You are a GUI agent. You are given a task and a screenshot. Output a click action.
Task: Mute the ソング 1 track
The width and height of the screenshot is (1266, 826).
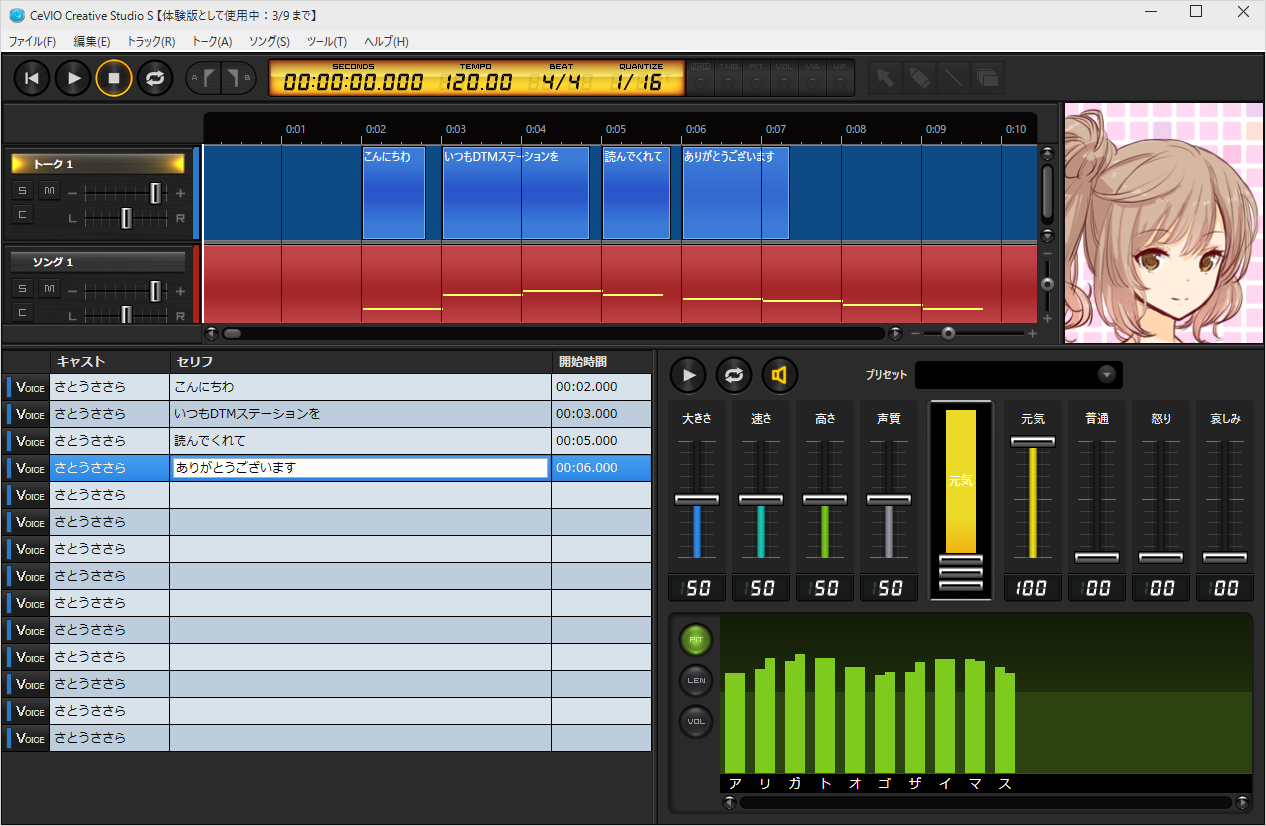click(49, 288)
